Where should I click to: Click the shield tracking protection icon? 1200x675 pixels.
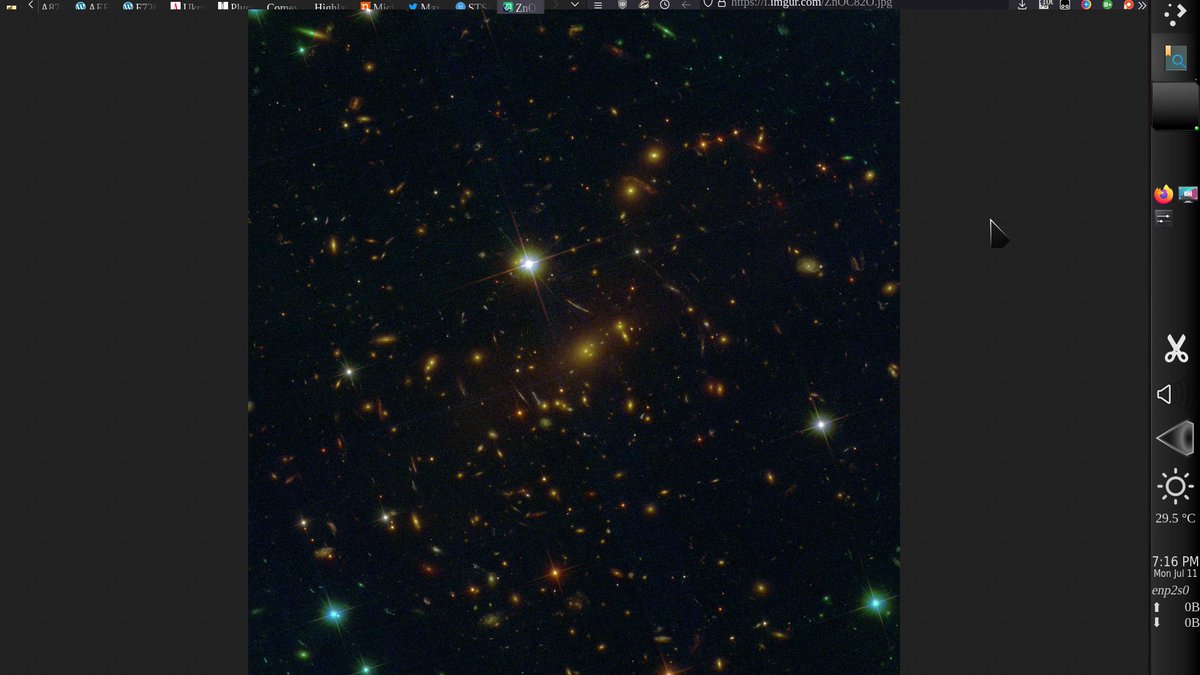pos(707,4)
